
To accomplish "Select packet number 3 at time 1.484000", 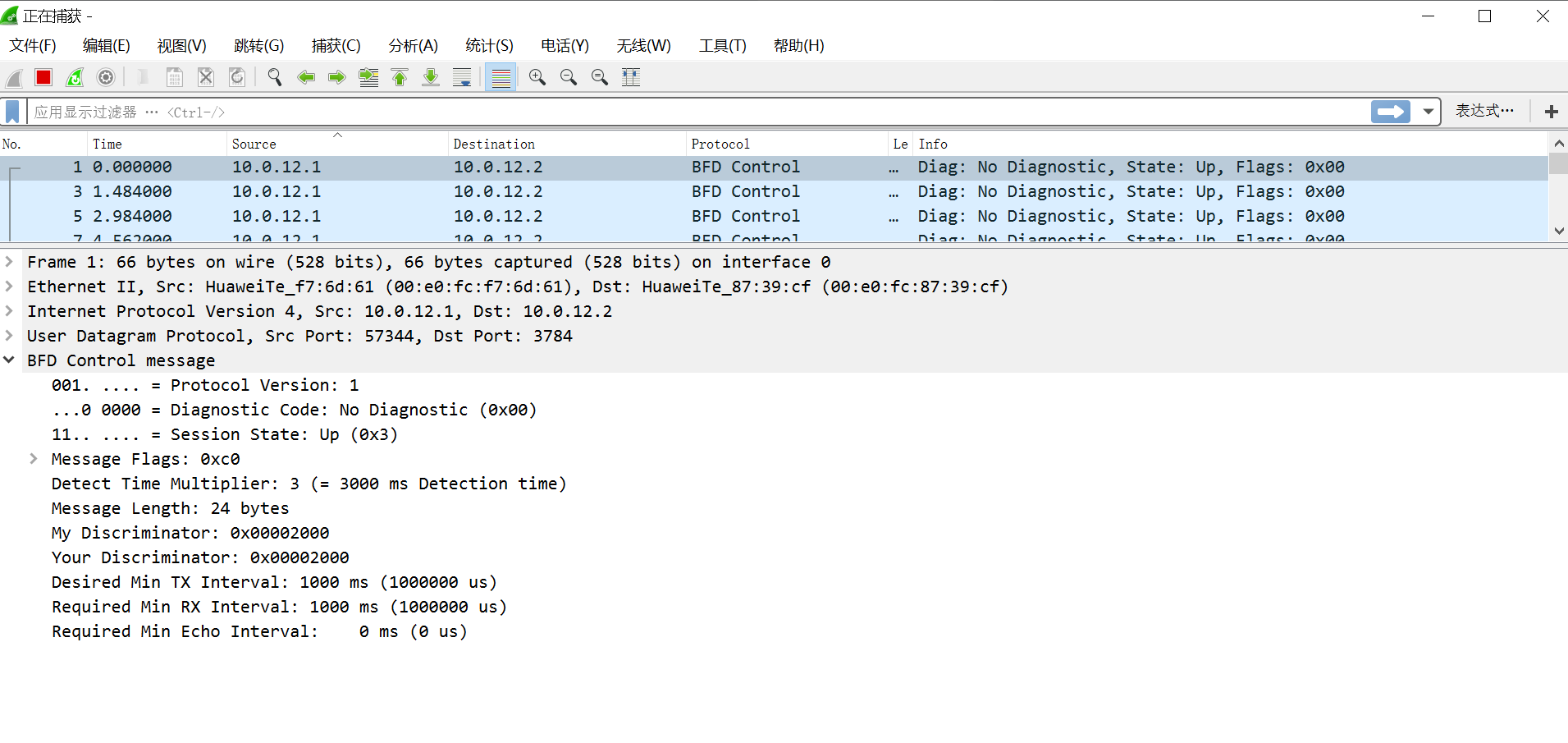I will (774, 191).
